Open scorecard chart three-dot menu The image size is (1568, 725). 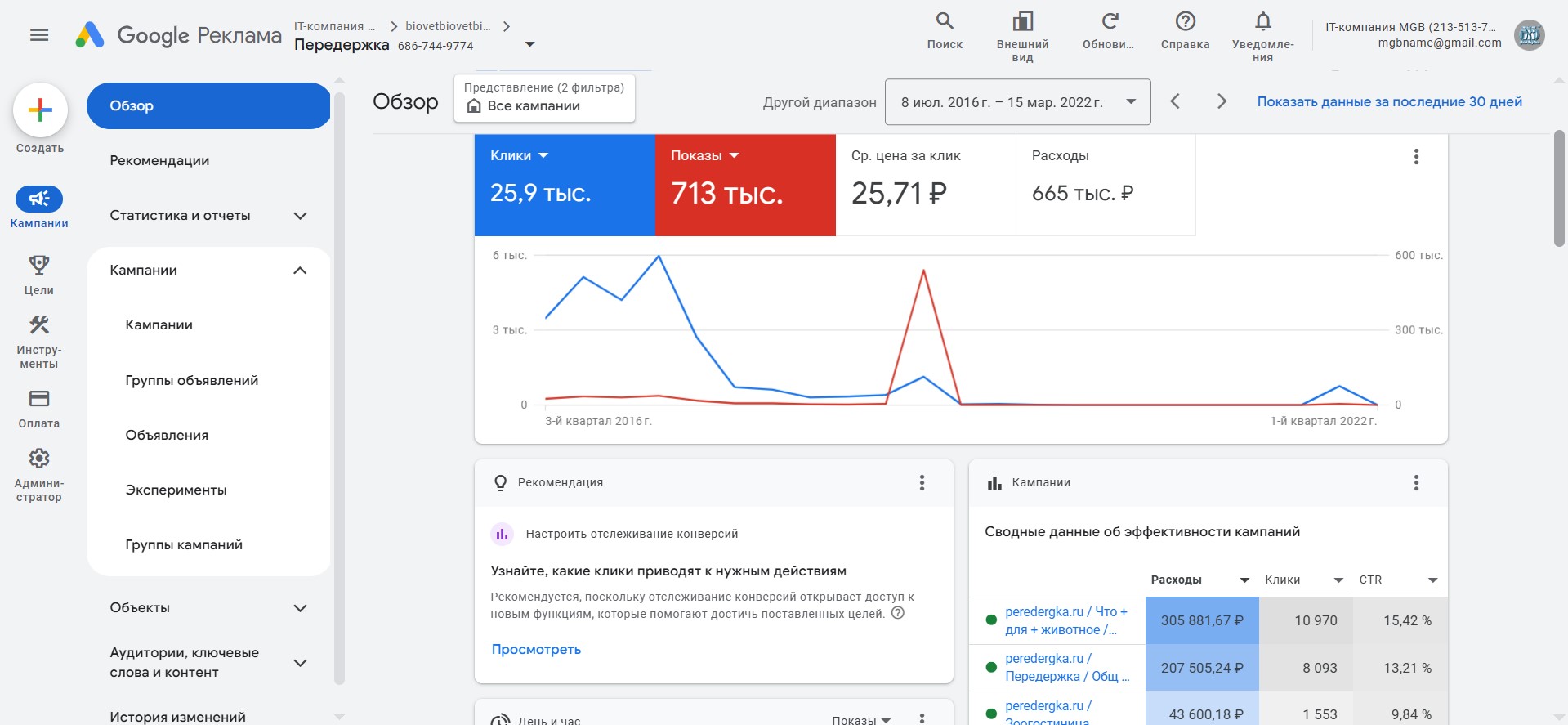click(x=1416, y=157)
